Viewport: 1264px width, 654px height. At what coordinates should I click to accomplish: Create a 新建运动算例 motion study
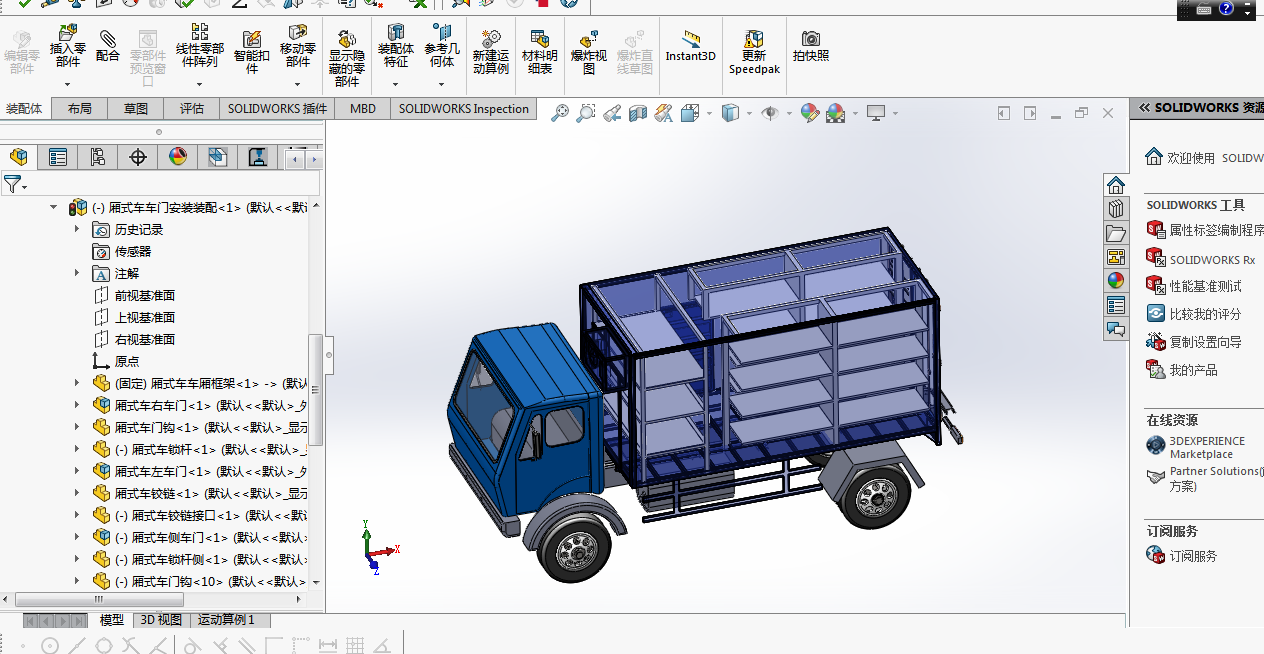coord(491,52)
